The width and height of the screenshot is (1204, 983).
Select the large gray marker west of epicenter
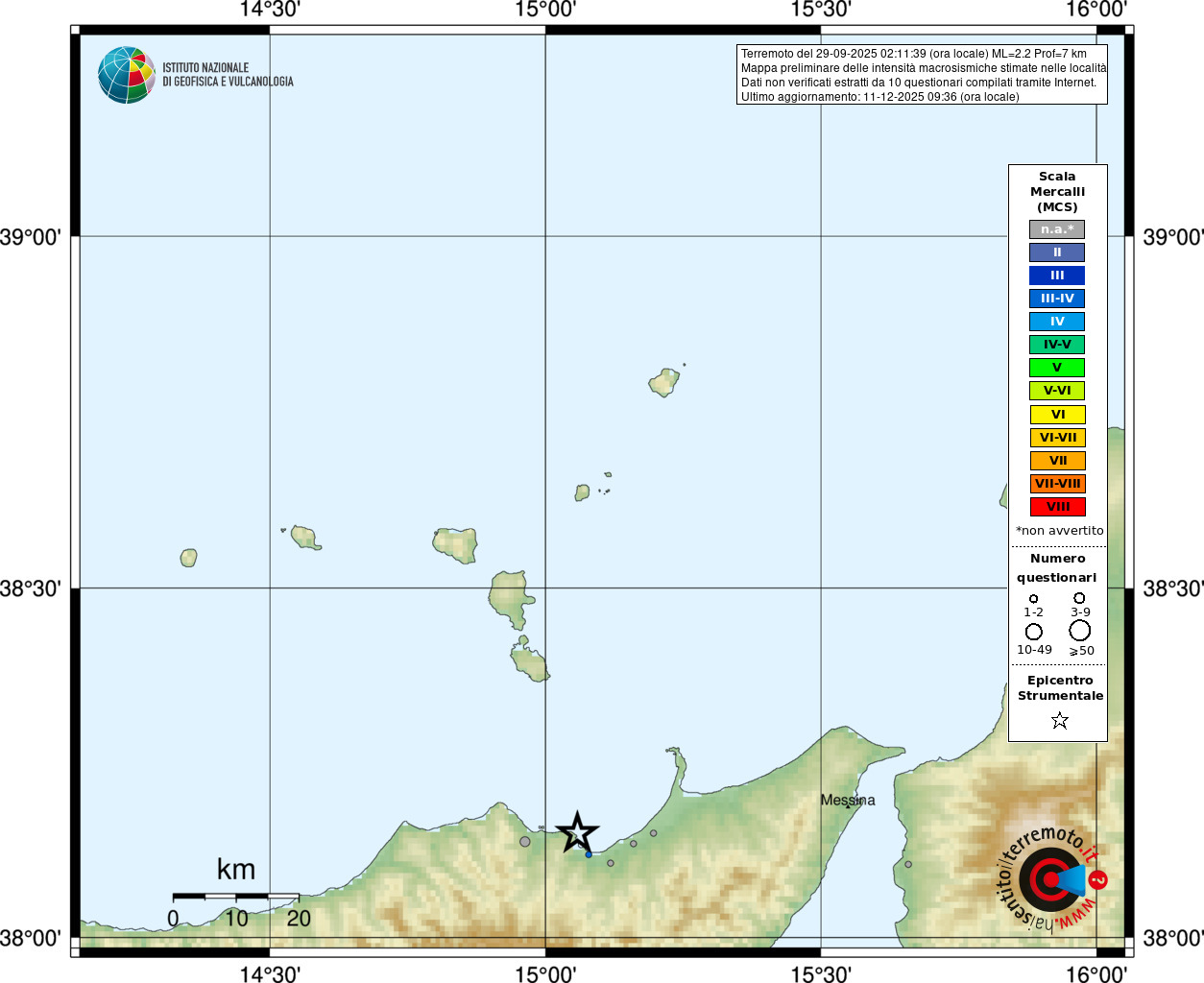point(525,842)
